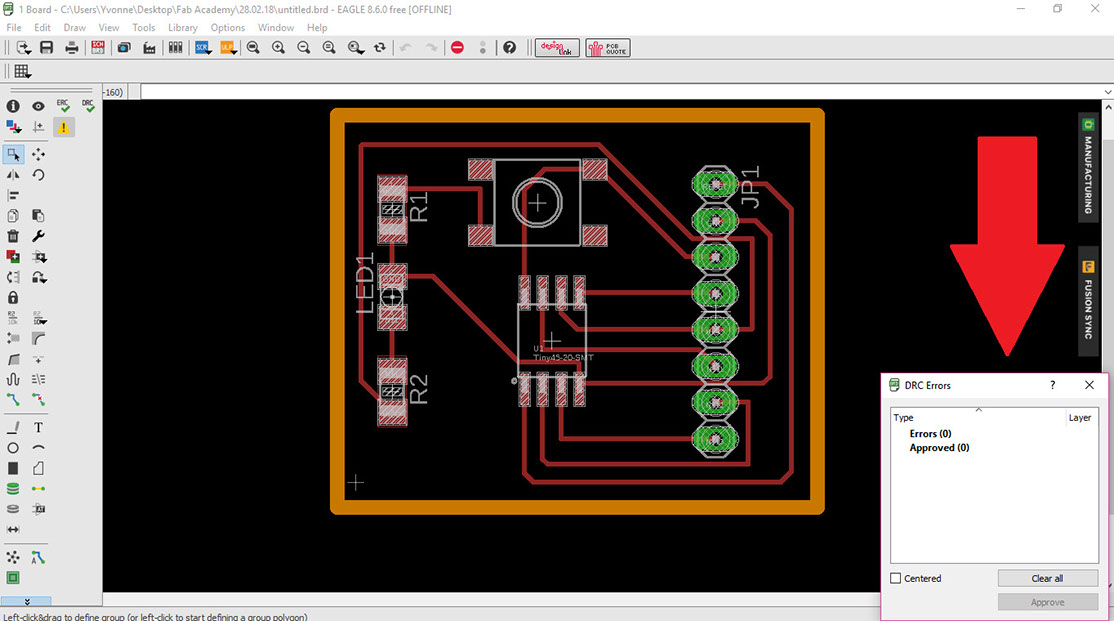Click the Info tool icon
Viewport: 1114px width, 621px height.
pos(13,106)
